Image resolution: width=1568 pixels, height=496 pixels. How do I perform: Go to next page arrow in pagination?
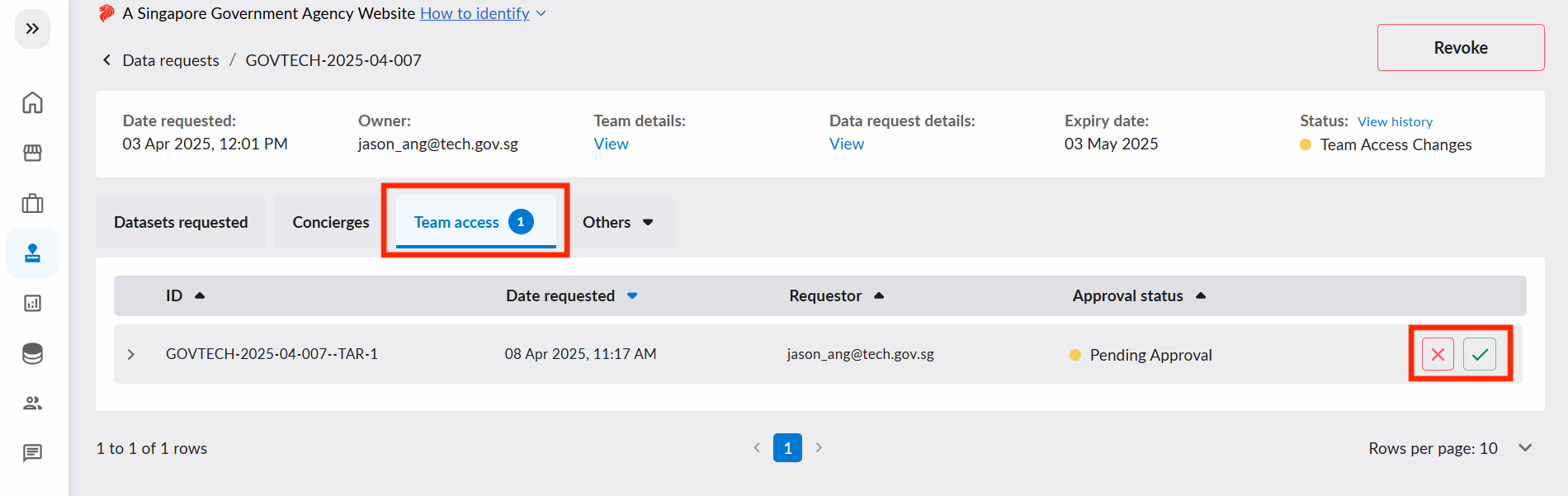pyautogui.click(x=819, y=447)
